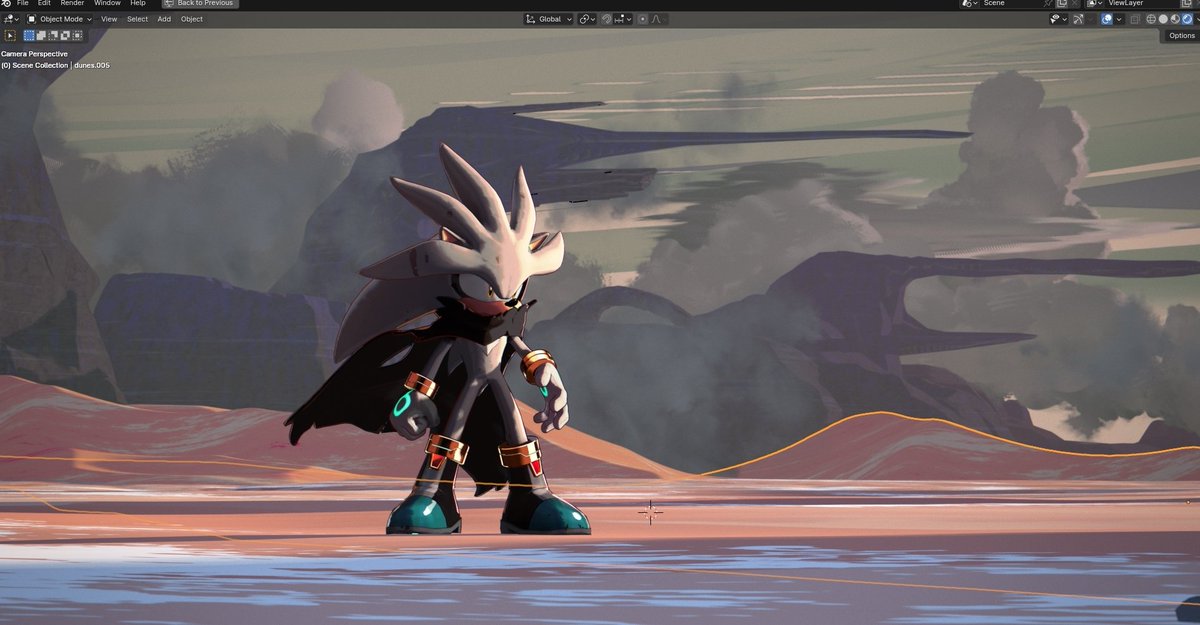1200x625 pixels.
Task: Toggle proportional editing
Action: click(x=643, y=19)
